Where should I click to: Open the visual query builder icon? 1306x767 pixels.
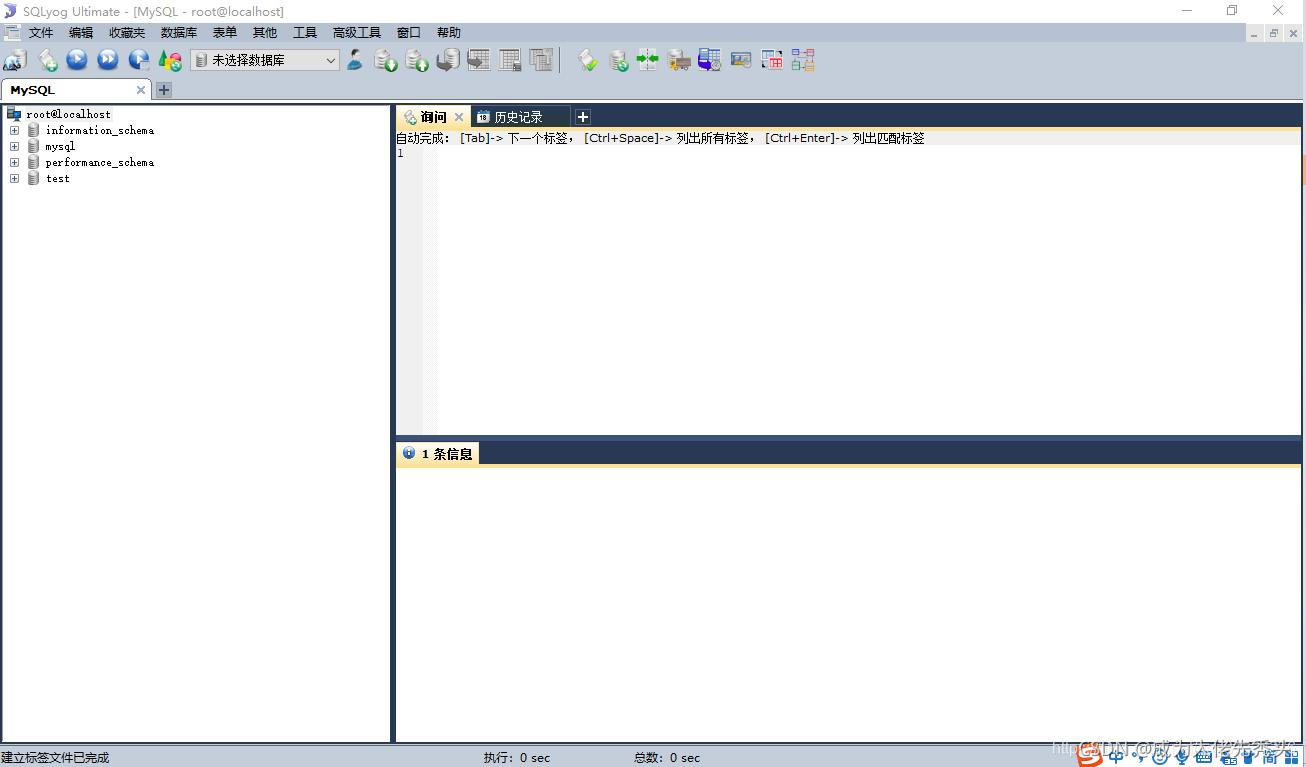click(x=772, y=60)
